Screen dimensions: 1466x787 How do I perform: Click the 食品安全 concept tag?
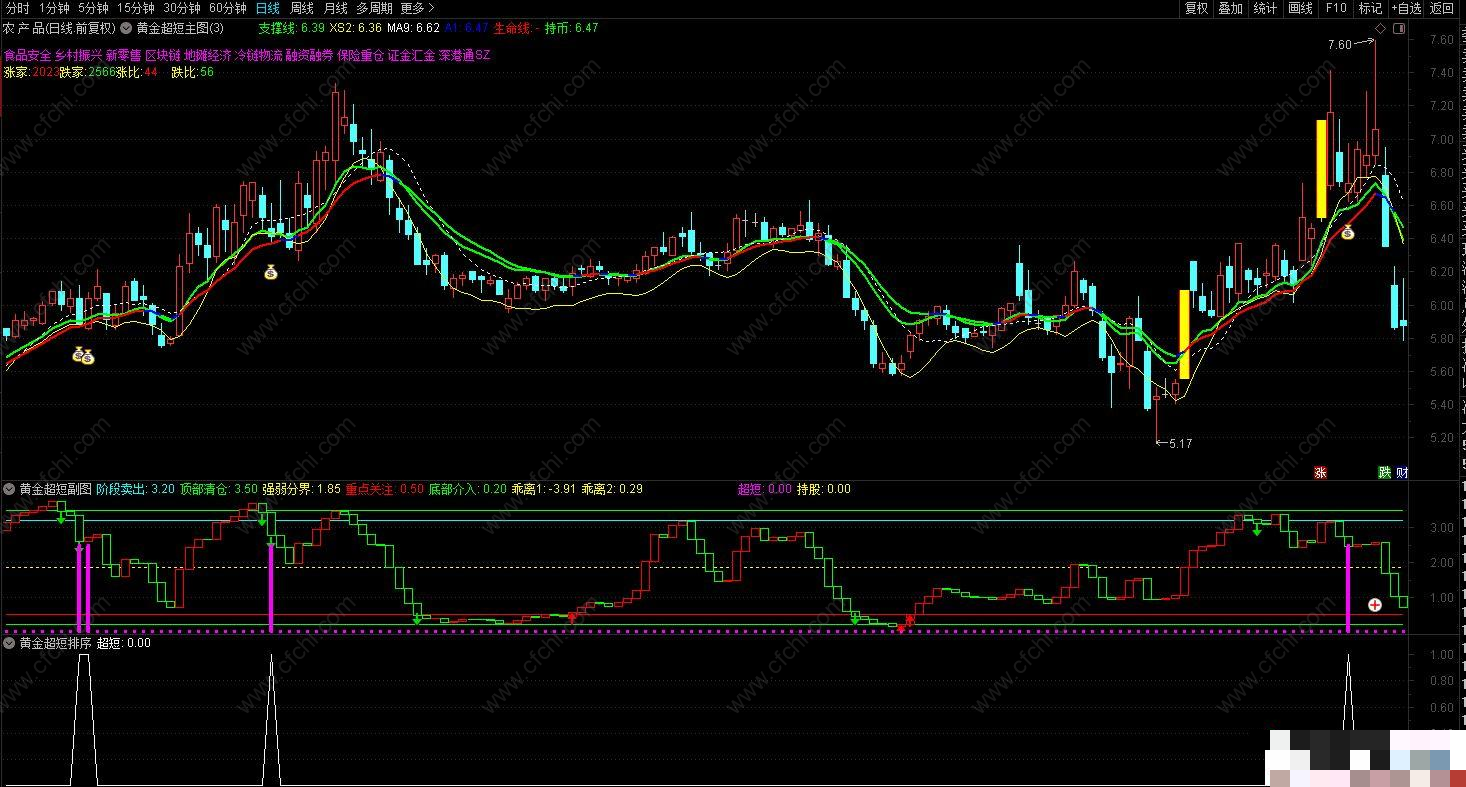pos(27,56)
